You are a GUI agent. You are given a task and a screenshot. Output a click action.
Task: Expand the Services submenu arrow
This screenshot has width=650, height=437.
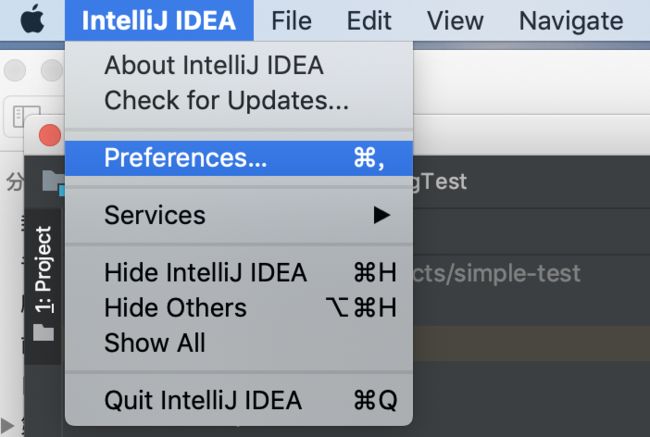[x=381, y=215]
